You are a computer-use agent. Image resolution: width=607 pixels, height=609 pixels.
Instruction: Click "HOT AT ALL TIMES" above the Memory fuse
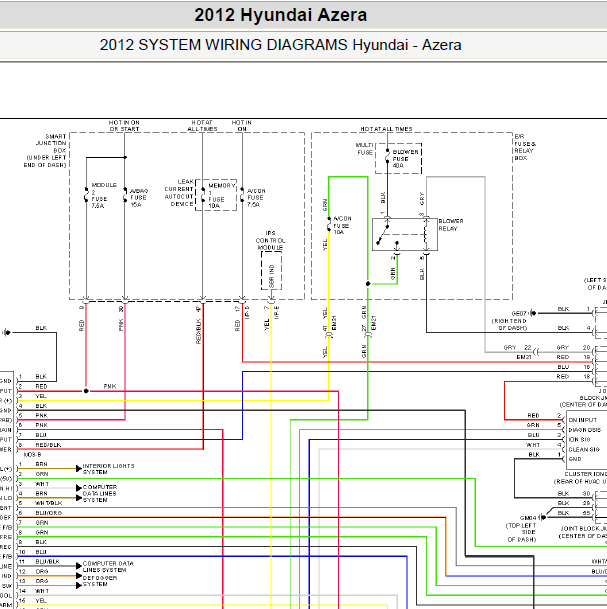point(202,125)
